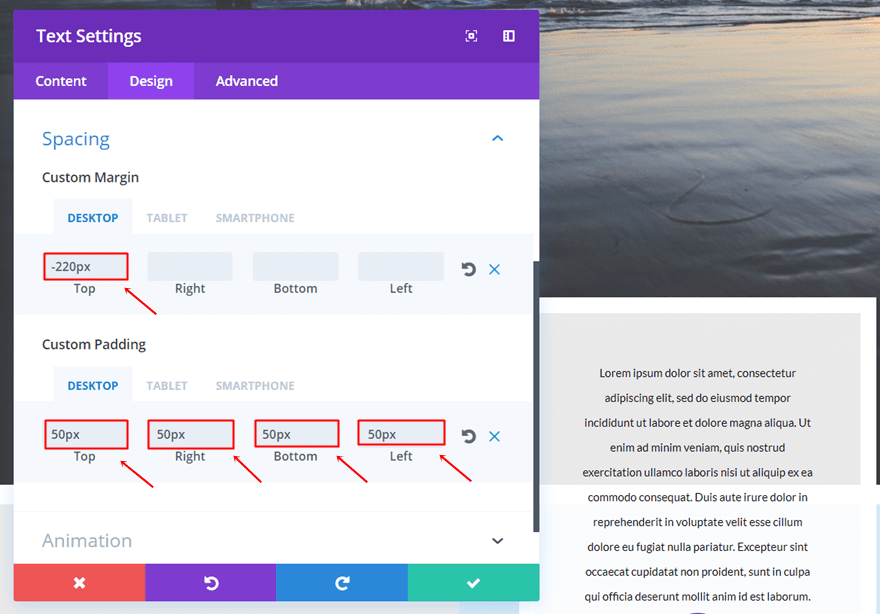
Task: Click the Custom Padding Left field
Action: click(x=401, y=434)
